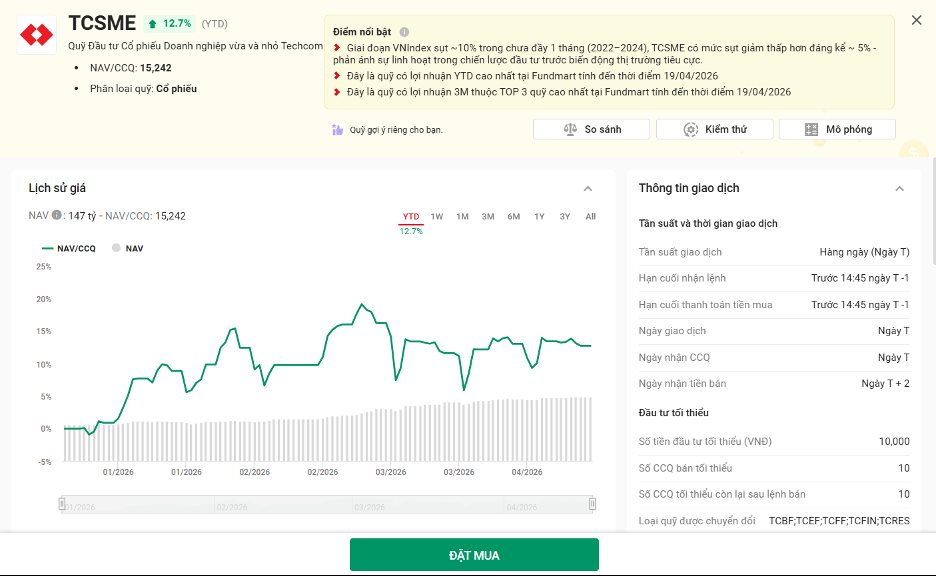Click the thumbs-up suggested fund icon
This screenshot has height=576, width=936.
(x=338, y=130)
